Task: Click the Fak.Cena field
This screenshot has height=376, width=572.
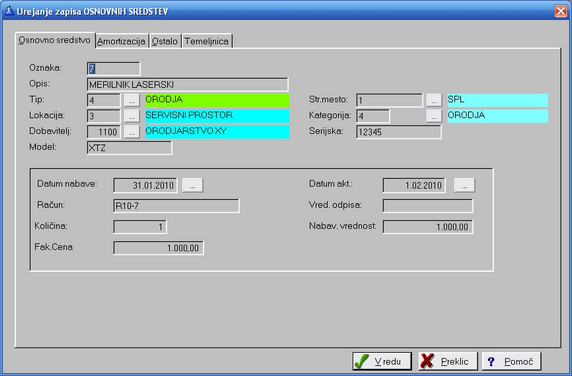Action: point(158,248)
